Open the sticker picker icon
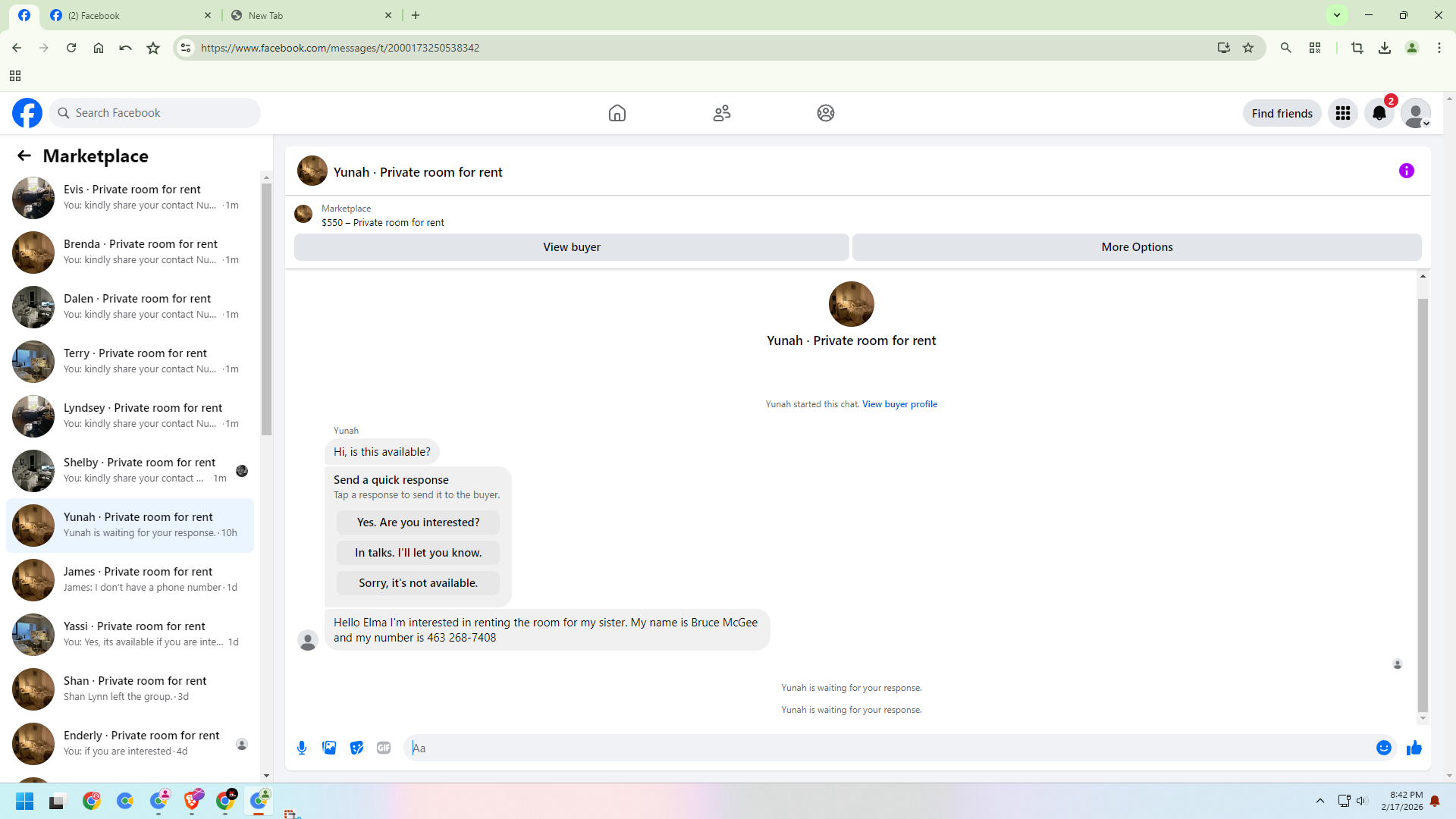 [x=356, y=748]
